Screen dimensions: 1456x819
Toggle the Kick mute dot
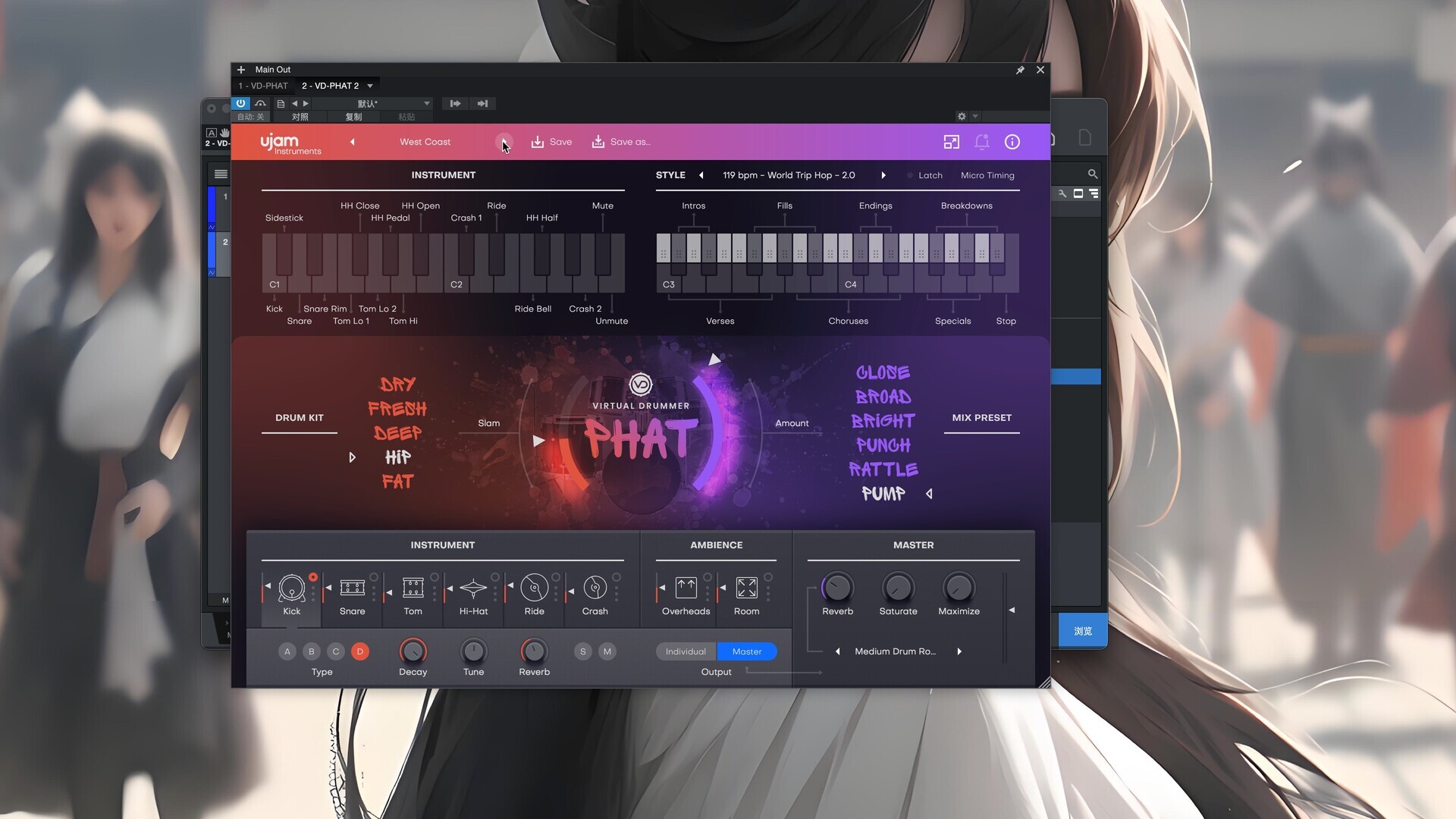[x=313, y=577]
